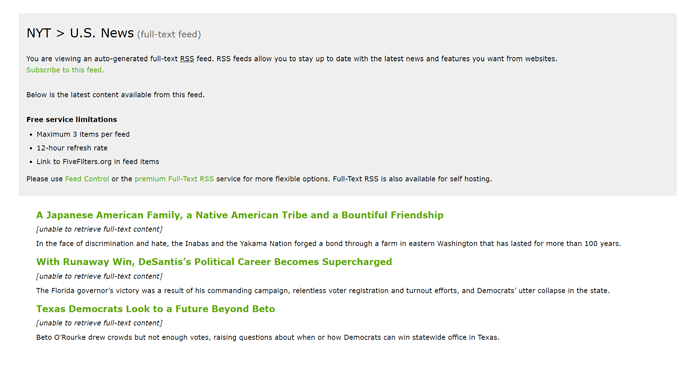
Task: Click the full-text feed label beside the title
Action: 169,34
